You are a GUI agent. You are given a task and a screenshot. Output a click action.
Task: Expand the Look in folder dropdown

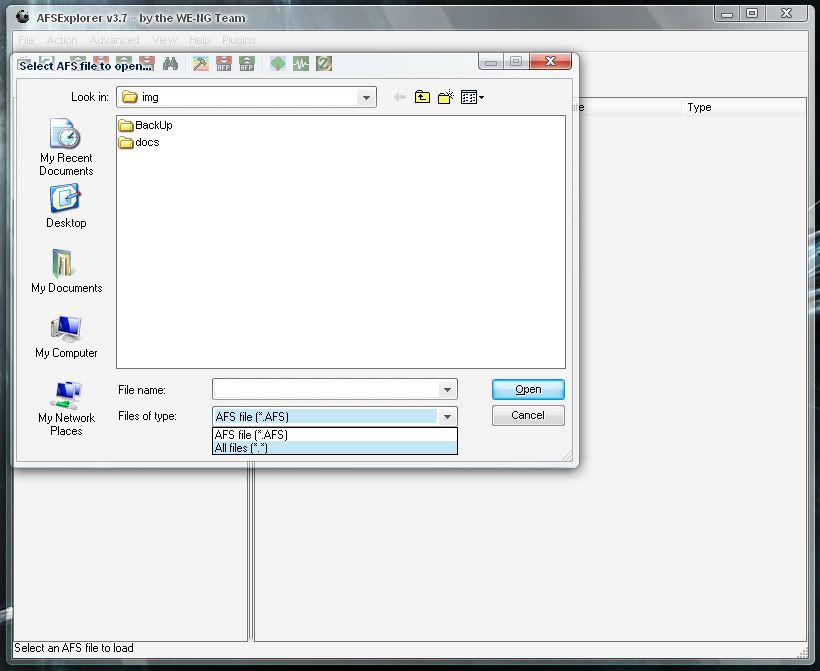(366, 97)
